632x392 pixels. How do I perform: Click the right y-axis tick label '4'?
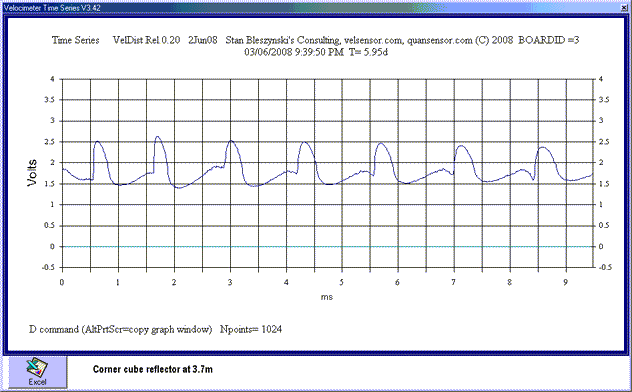[601, 79]
